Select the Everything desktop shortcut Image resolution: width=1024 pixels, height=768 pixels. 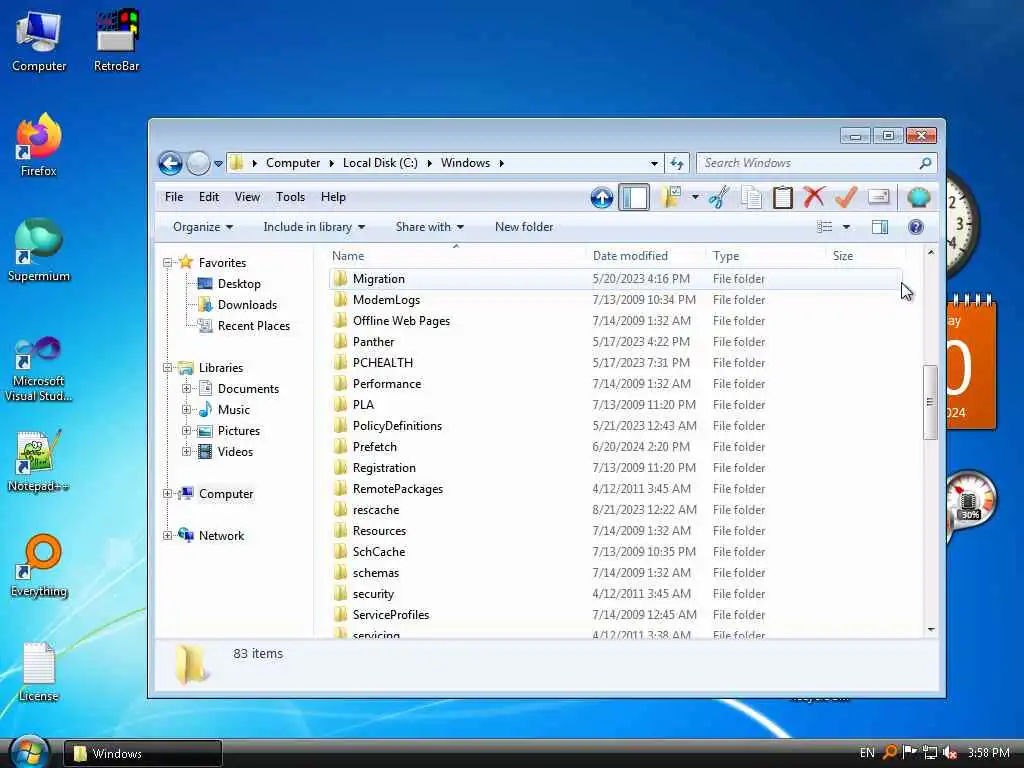(x=39, y=566)
